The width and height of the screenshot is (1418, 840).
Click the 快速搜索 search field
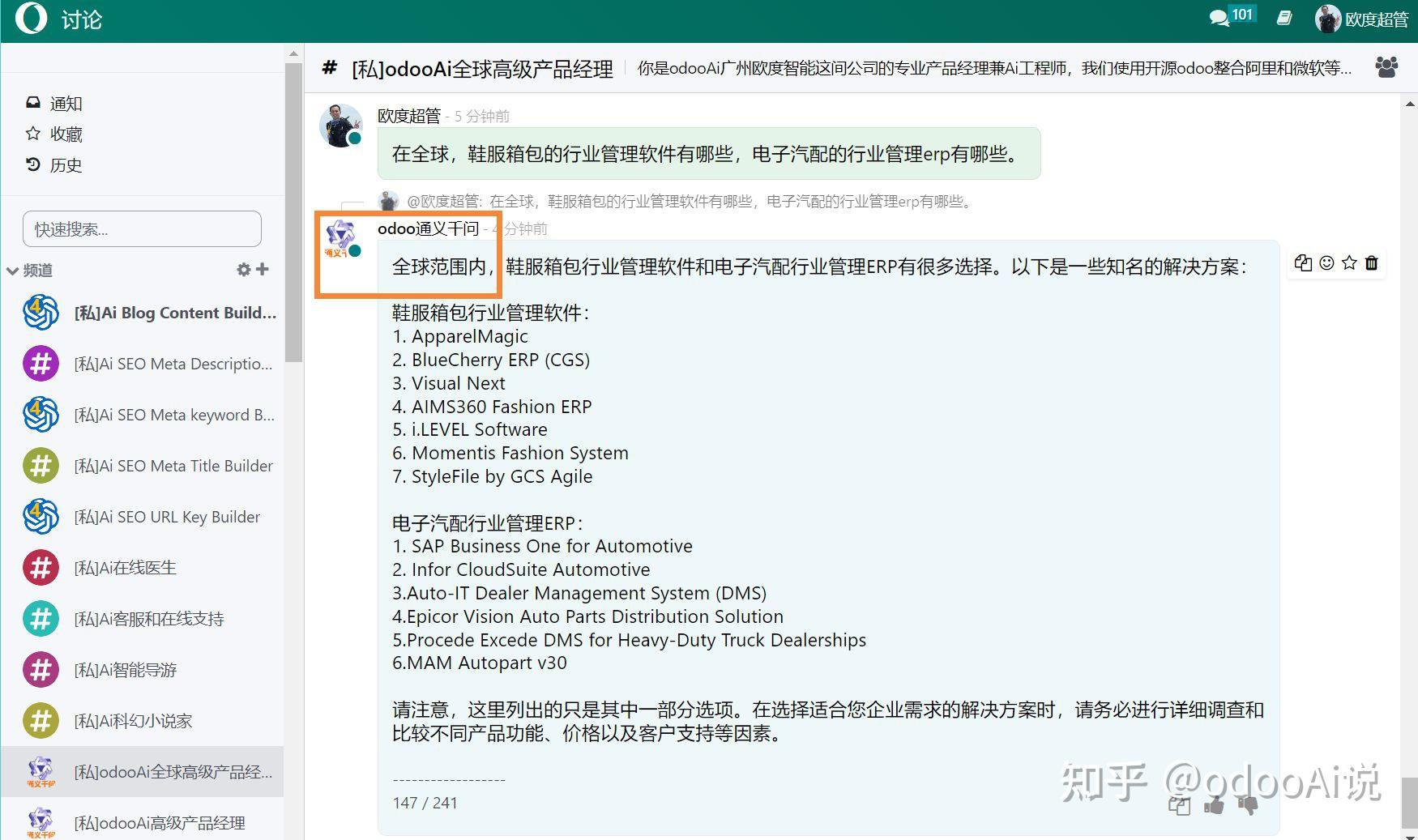point(142,228)
